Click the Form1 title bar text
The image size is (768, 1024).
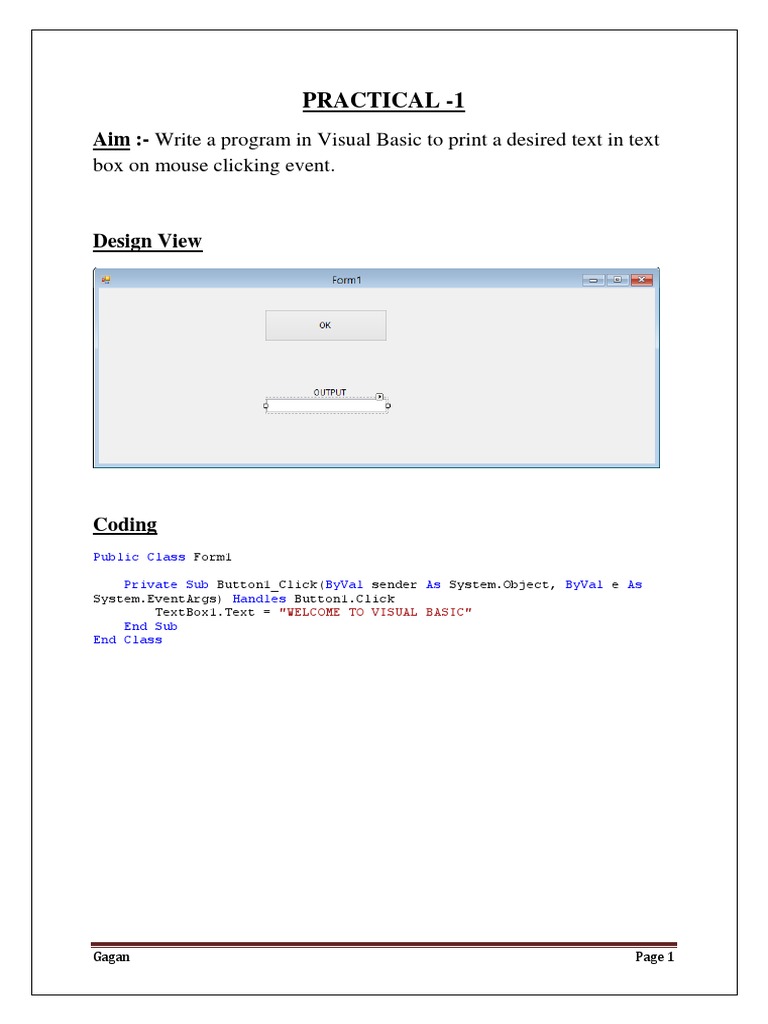pyautogui.click(x=346, y=280)
